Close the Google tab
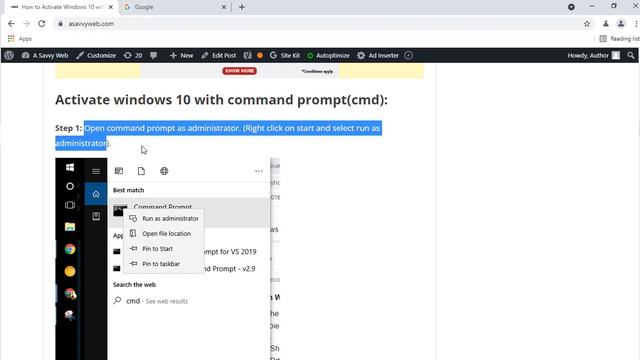 point(224,7)
